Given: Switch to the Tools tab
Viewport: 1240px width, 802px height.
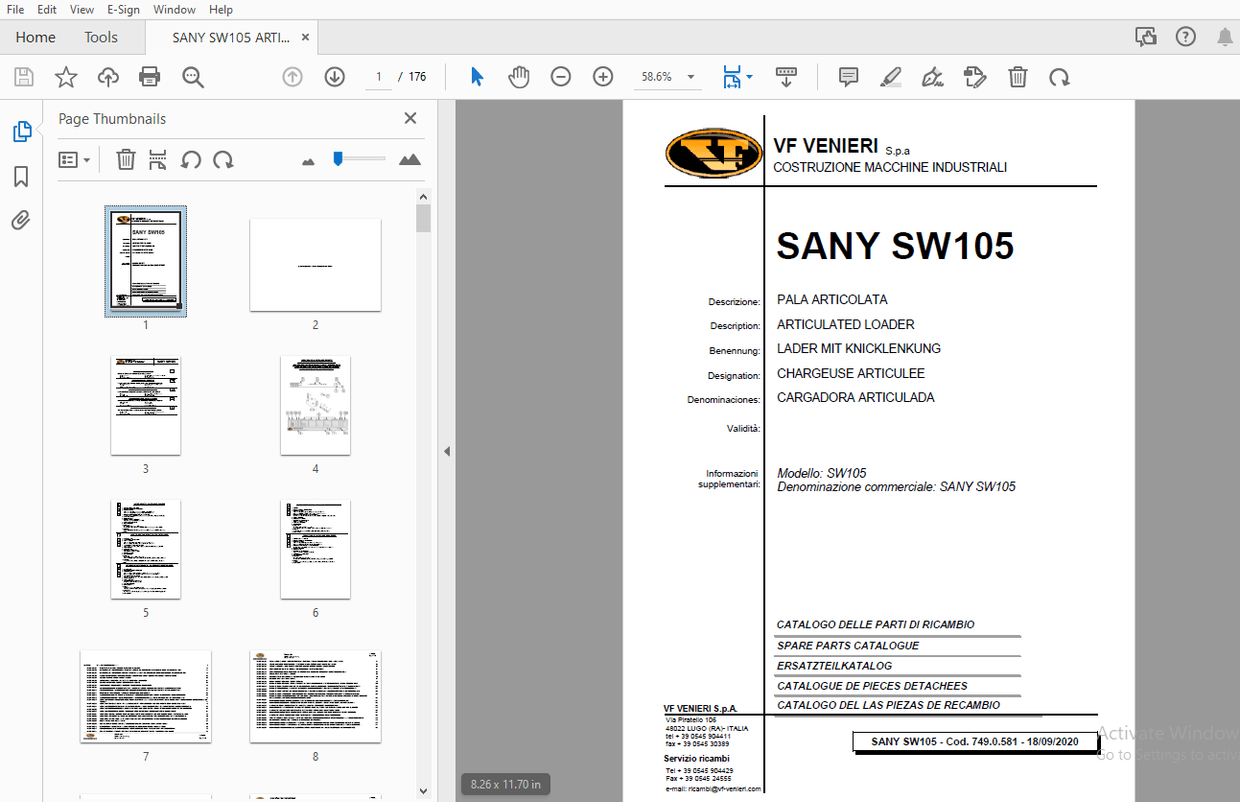Looking at the screenshot, I should (100, 37).
